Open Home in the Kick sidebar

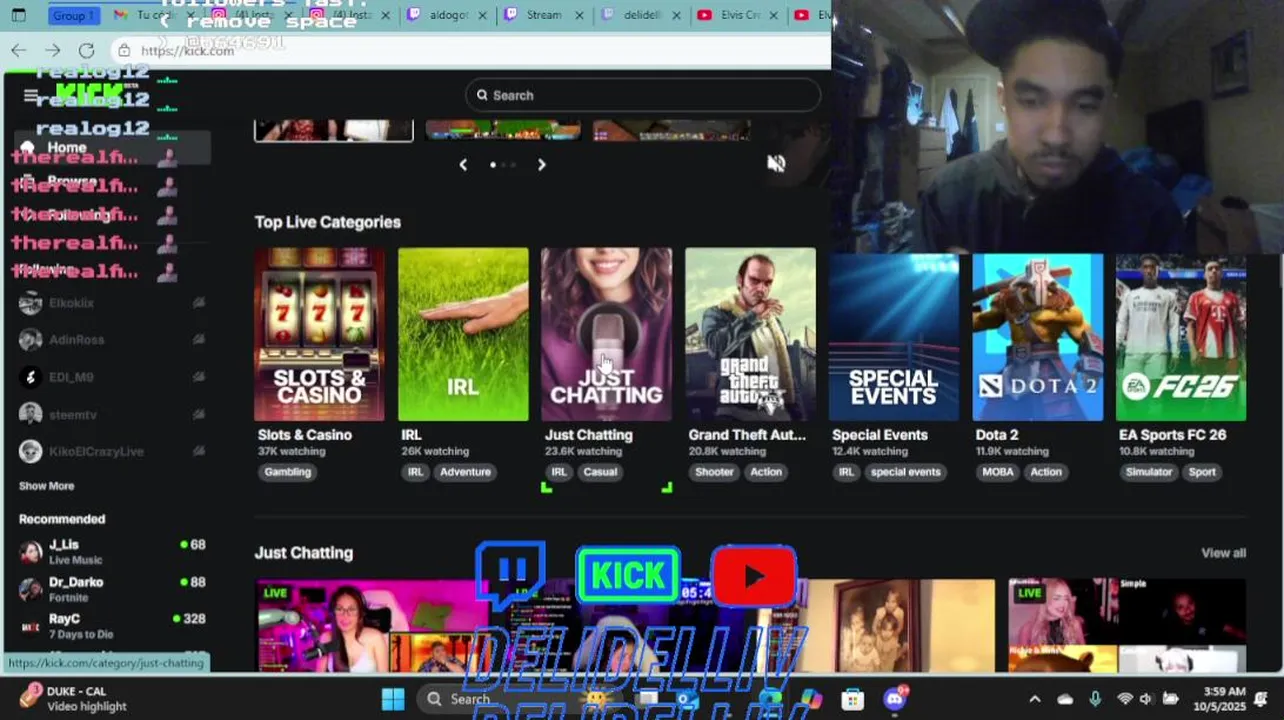pyautogui.click(x=112, y=147)
